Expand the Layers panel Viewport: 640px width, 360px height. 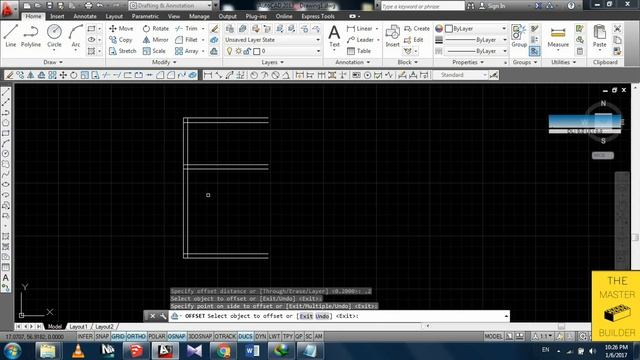273,62
